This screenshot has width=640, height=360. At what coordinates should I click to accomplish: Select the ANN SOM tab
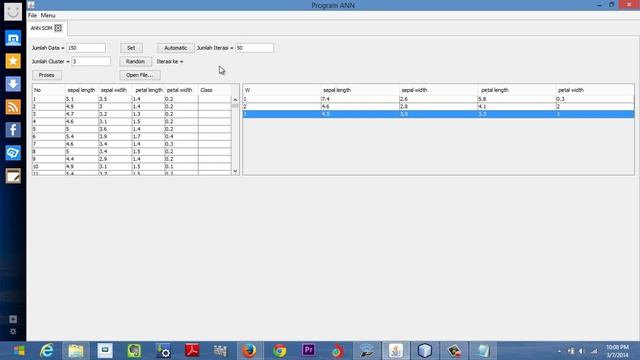tap(42, 28)
